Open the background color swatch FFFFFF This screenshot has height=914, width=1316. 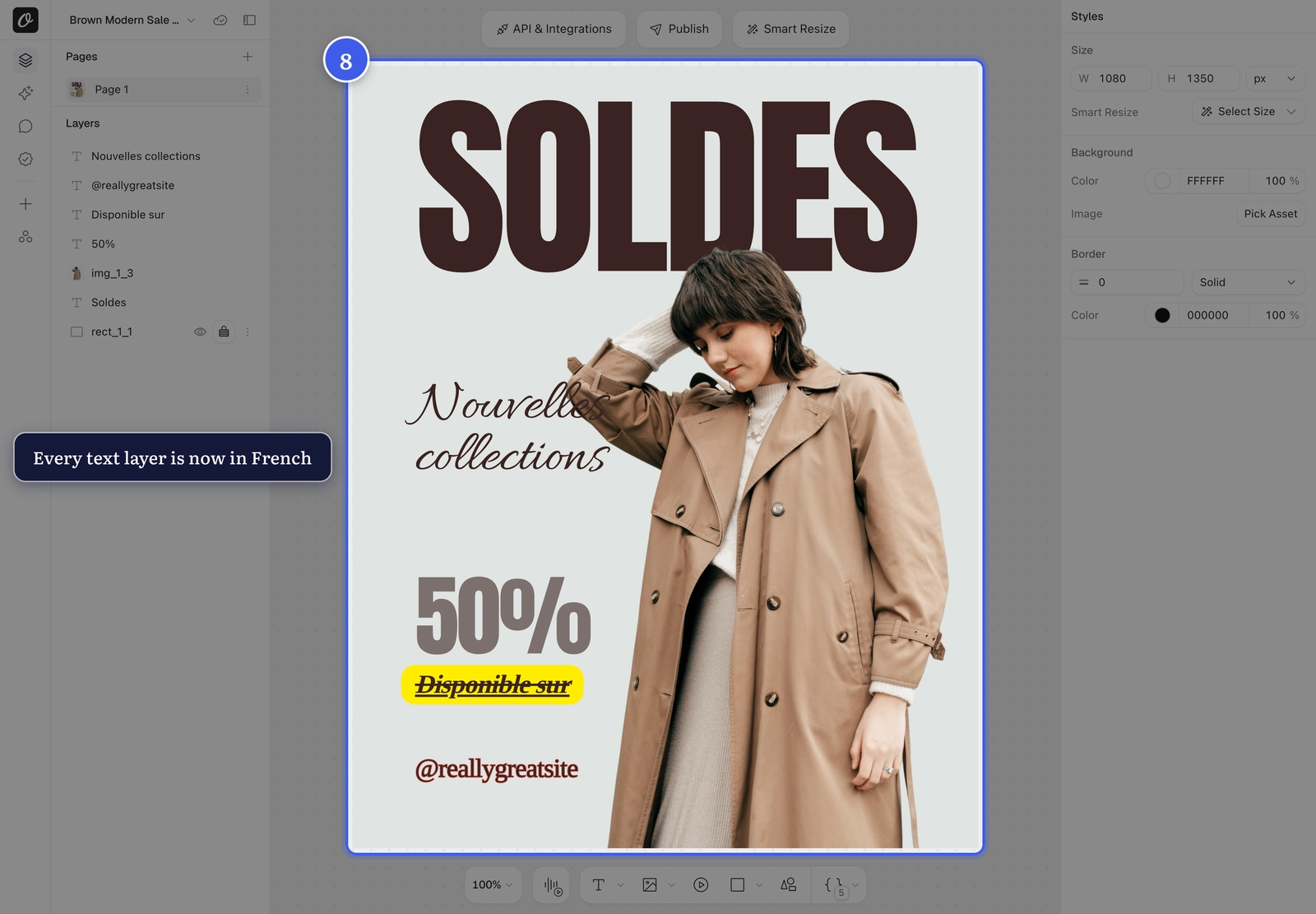1162,181
